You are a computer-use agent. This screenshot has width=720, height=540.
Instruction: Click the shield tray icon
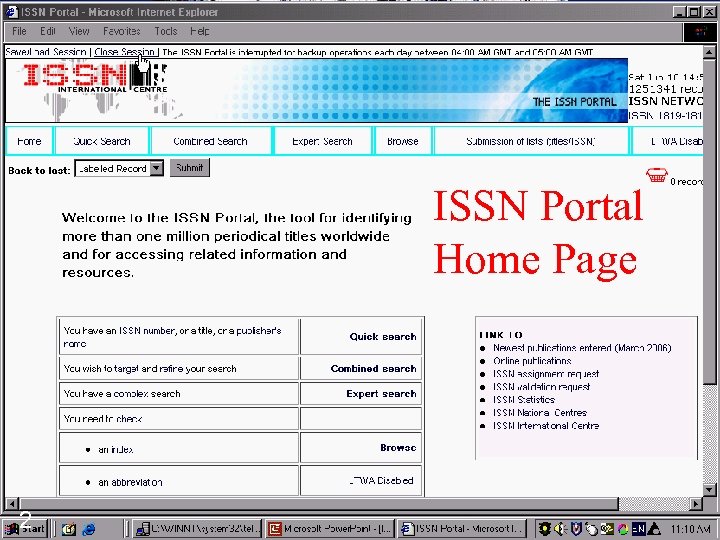click(x=576, y=529)
